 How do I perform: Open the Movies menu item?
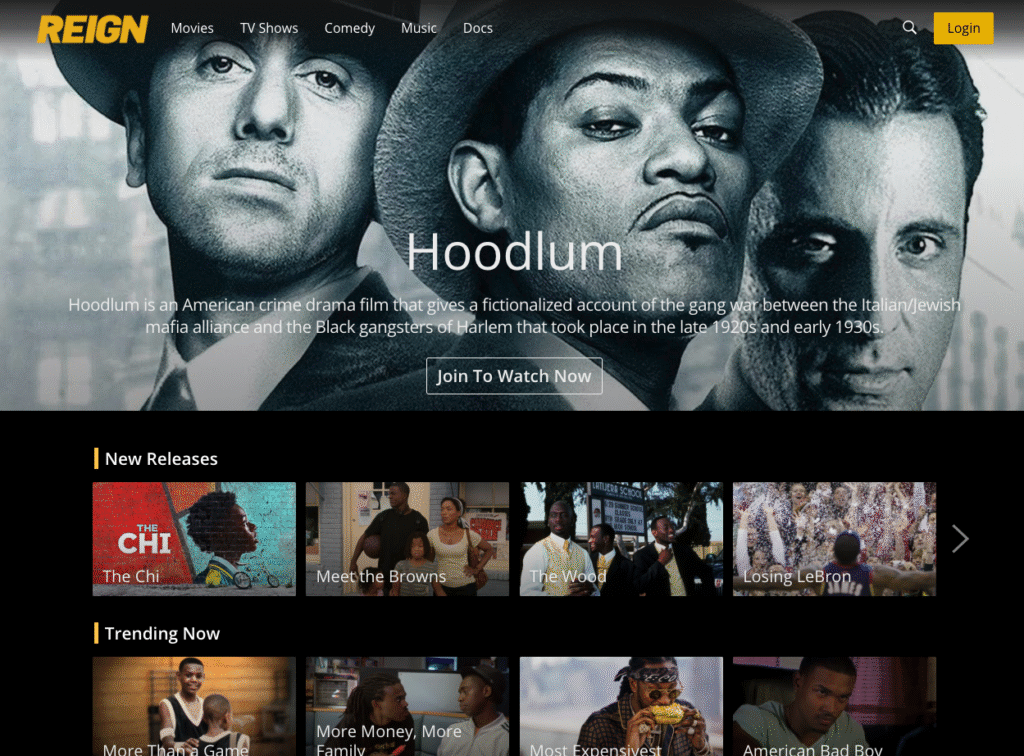(192, 28)
